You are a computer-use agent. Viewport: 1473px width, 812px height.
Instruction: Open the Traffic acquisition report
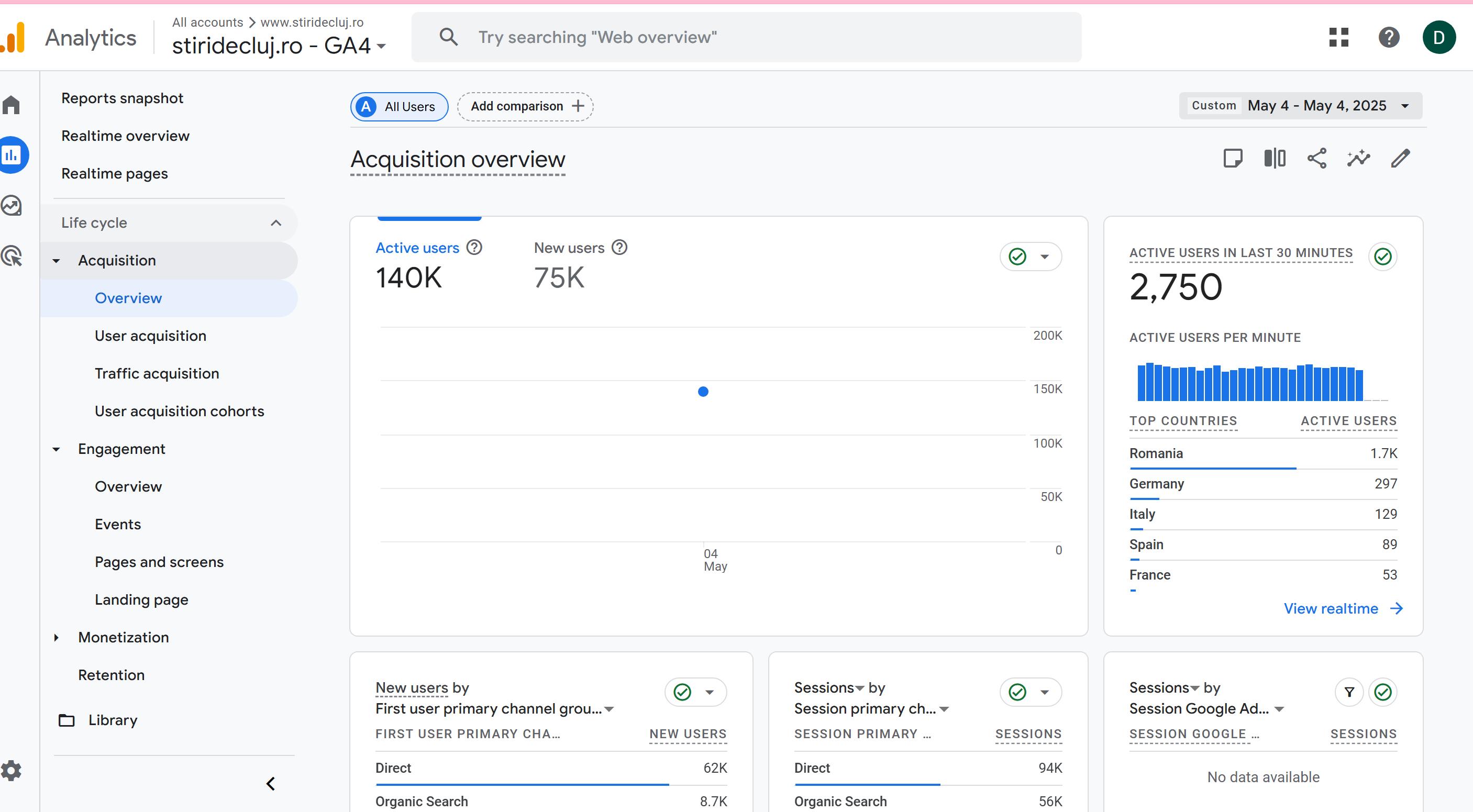(x=157, y=373)
